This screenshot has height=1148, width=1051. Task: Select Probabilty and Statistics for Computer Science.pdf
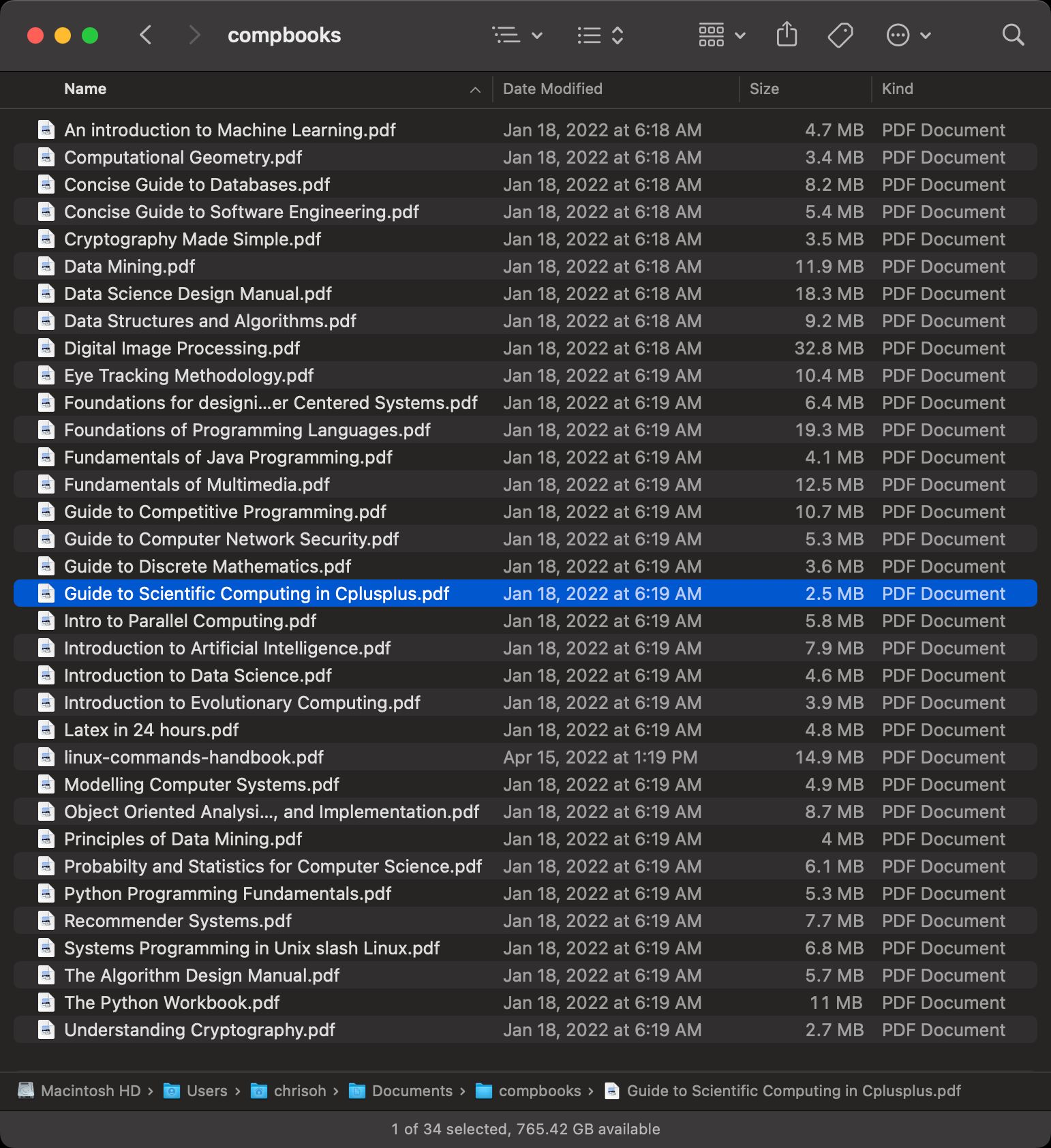(525, 866)
